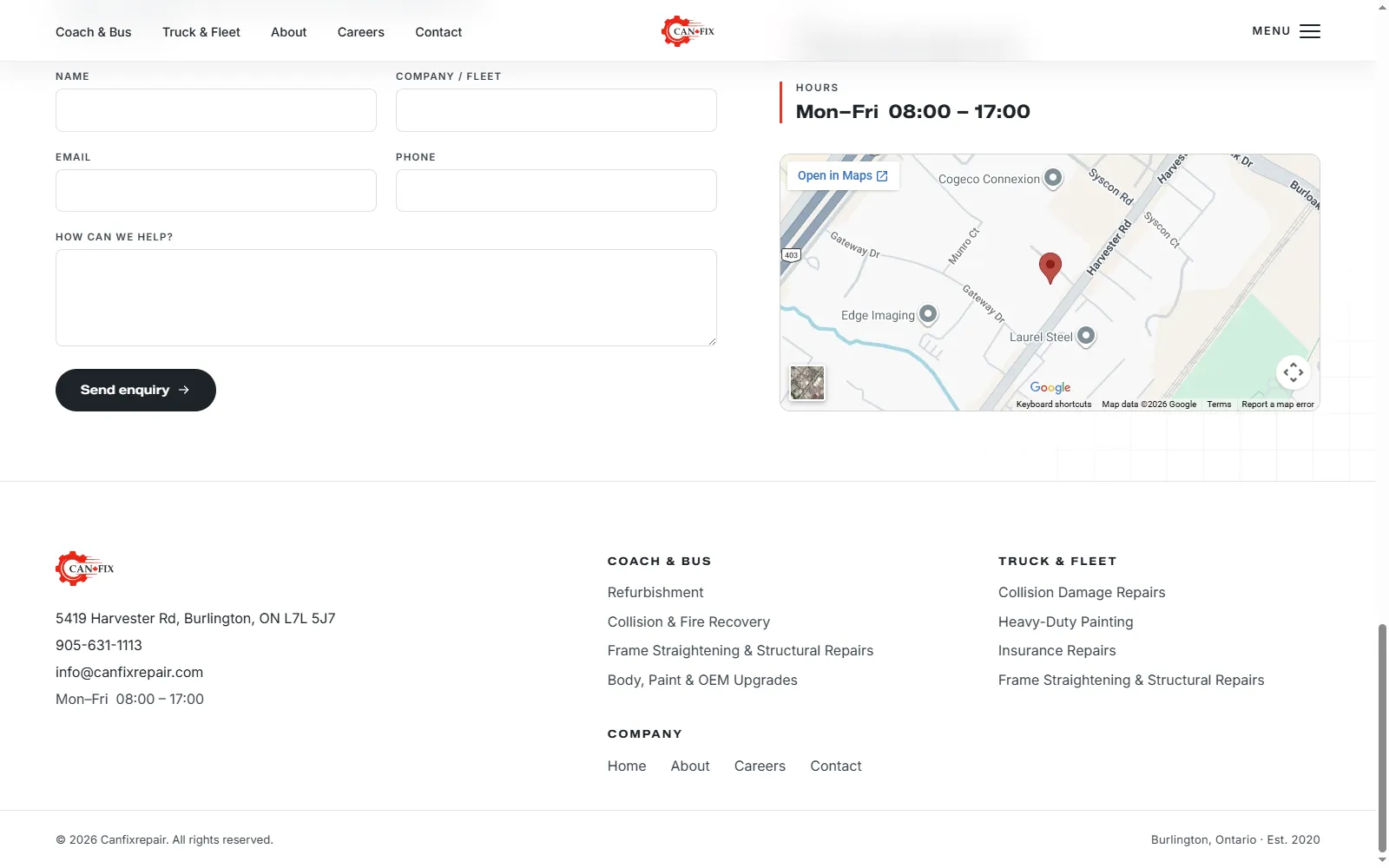Click the Canfix logo in the header
The image size is (1389, 868).
688,31
